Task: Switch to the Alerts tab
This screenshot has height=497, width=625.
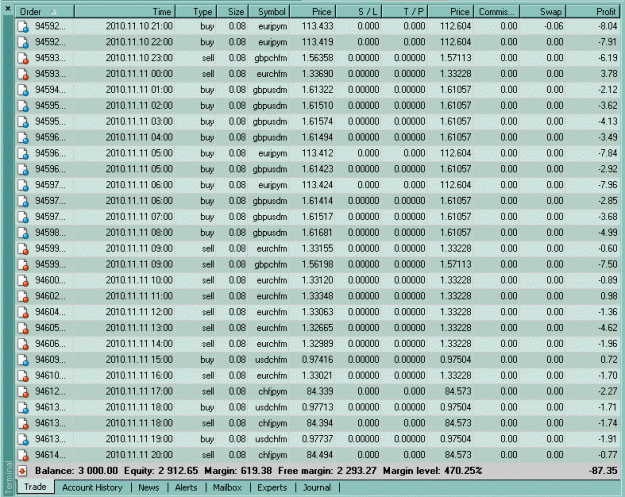Action: 186,487
